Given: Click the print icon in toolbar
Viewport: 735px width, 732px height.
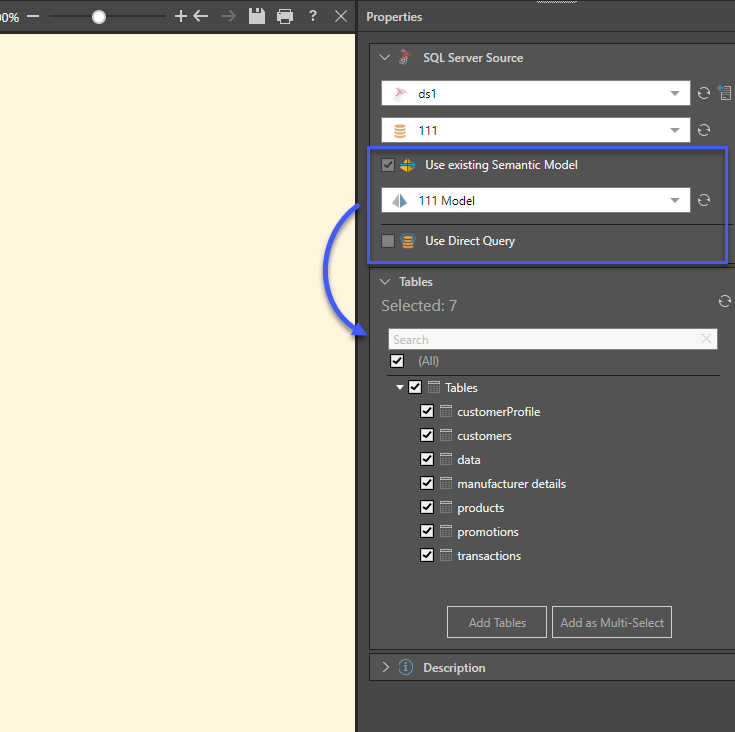Looking at the screenshot, I should coord(285,16).
